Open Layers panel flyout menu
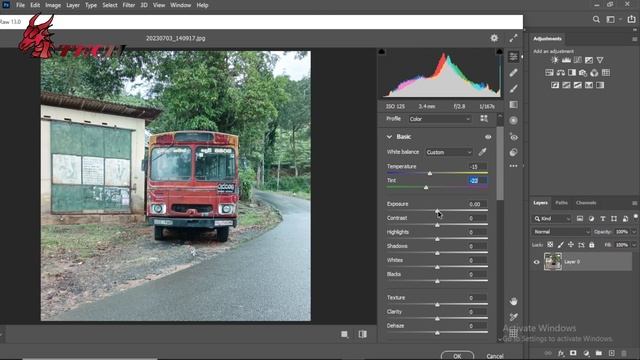 634,203
